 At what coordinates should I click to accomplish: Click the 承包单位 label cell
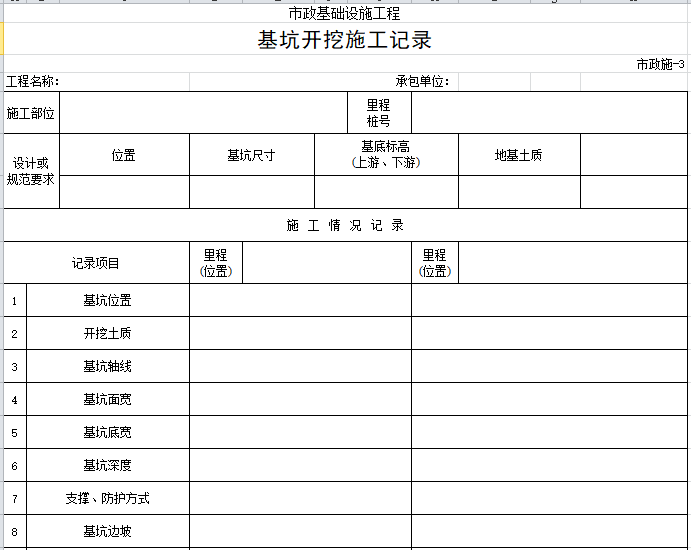pos(422,81)
